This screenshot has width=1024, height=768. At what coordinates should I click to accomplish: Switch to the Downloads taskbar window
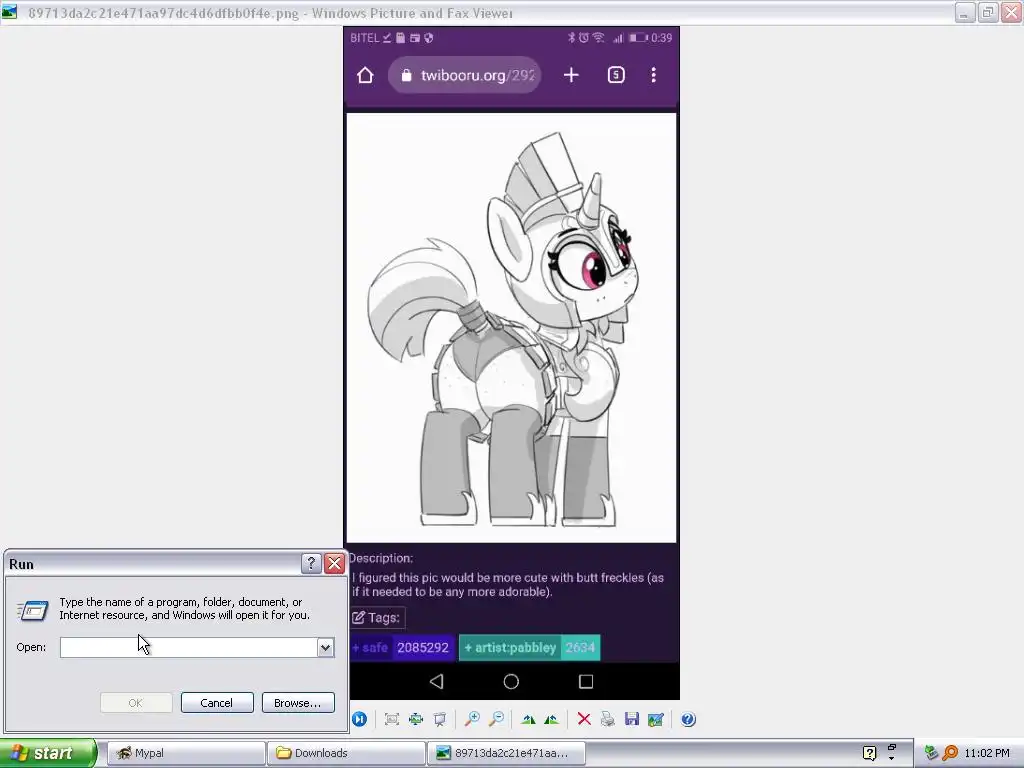pos(346,753)
